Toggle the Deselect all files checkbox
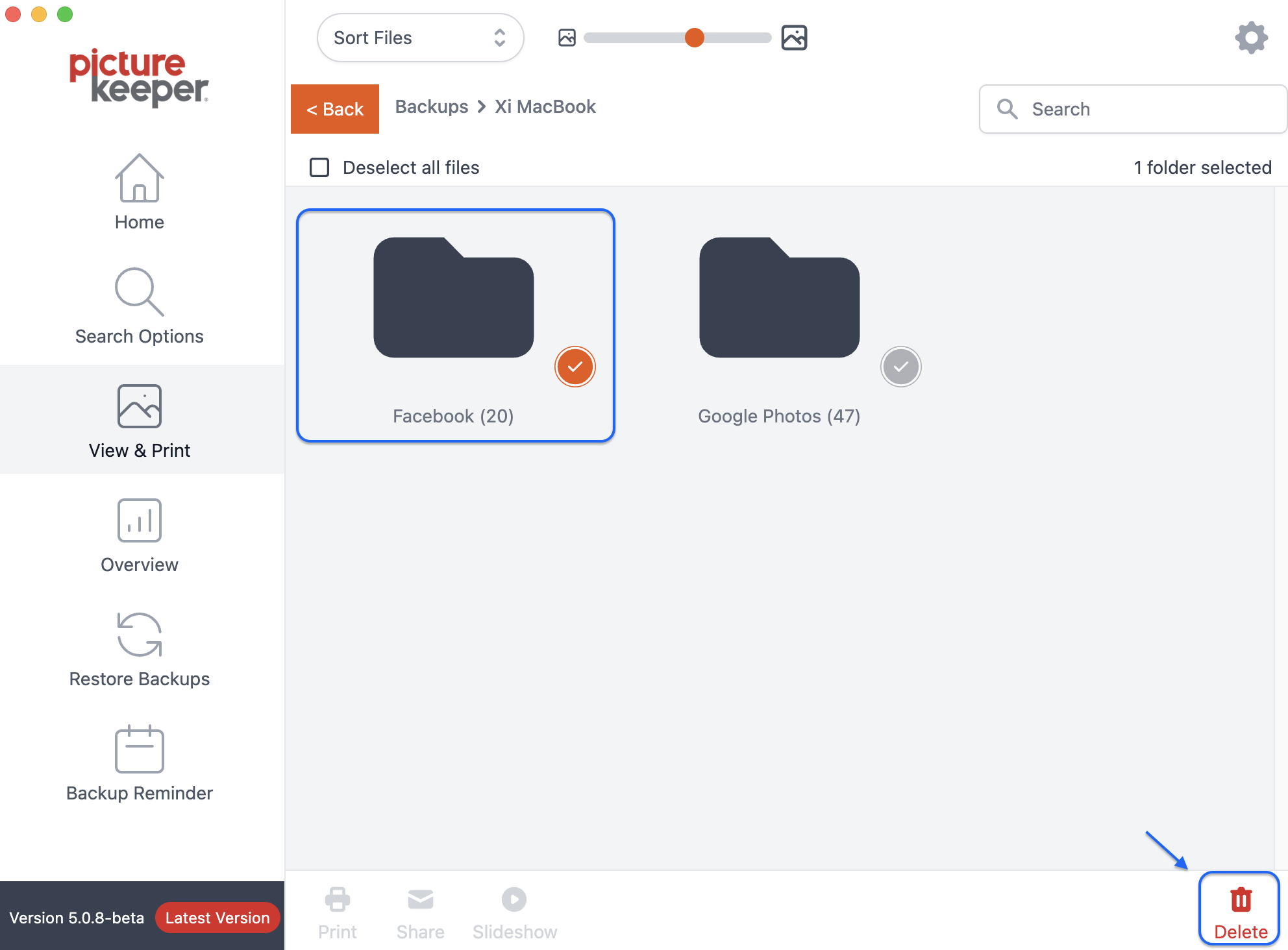 click(319, 167)
